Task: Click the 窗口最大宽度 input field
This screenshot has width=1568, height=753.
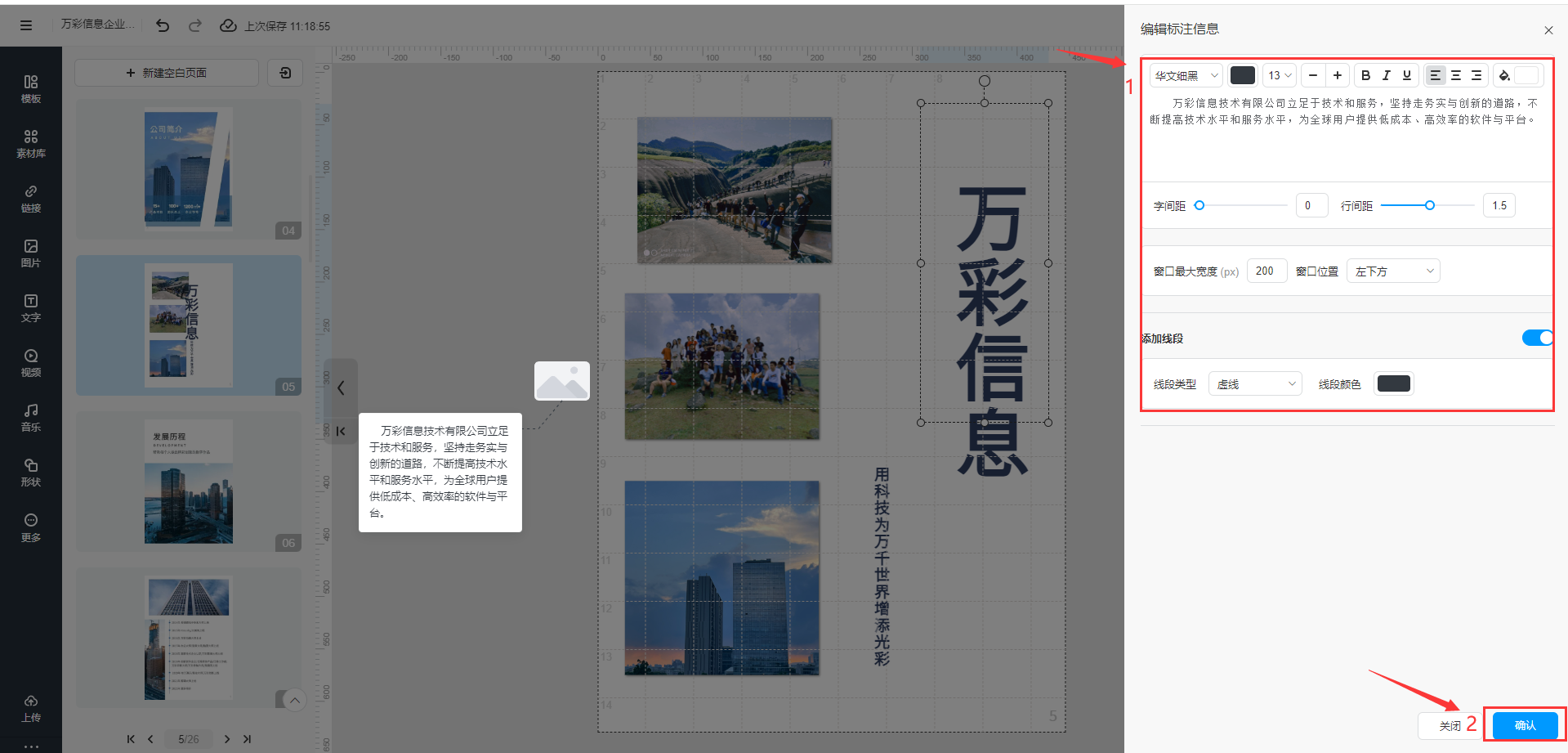Action: click(1266, 271)
